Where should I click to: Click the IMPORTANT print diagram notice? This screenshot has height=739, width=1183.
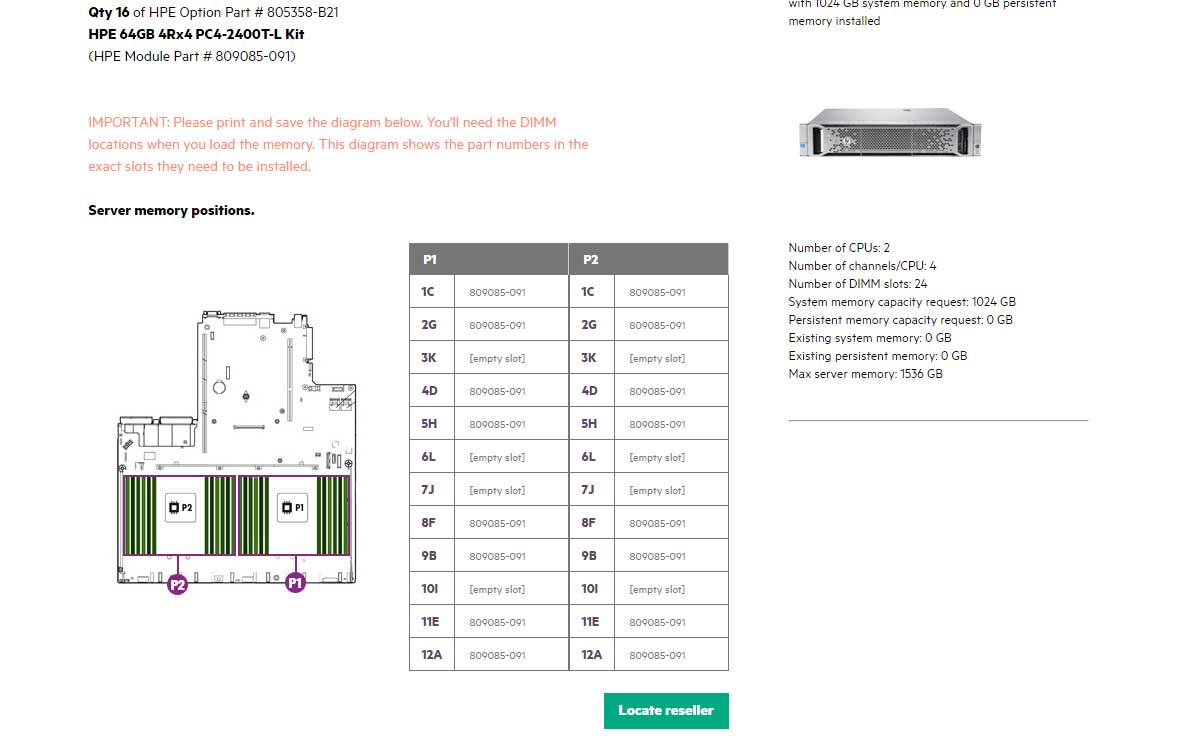338,144
